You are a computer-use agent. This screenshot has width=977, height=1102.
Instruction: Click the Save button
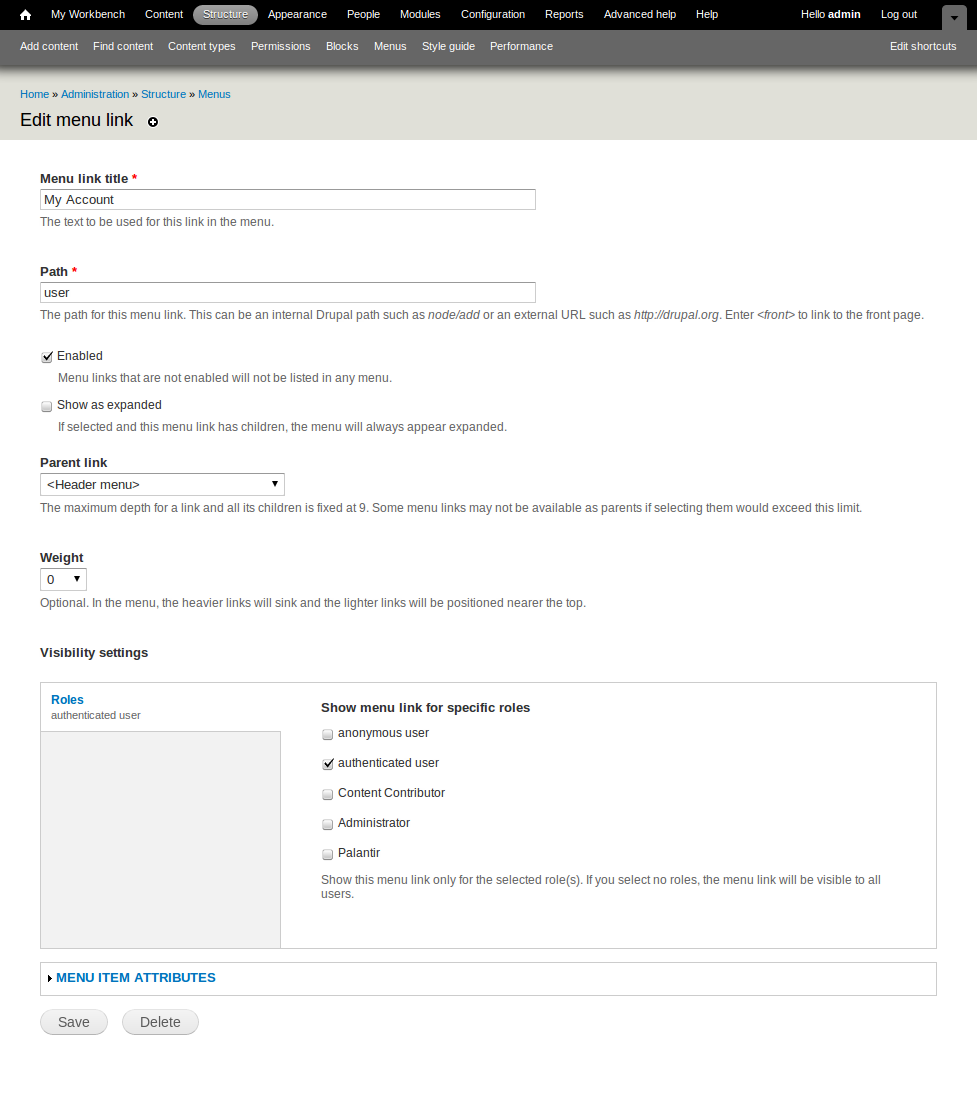74,1022
